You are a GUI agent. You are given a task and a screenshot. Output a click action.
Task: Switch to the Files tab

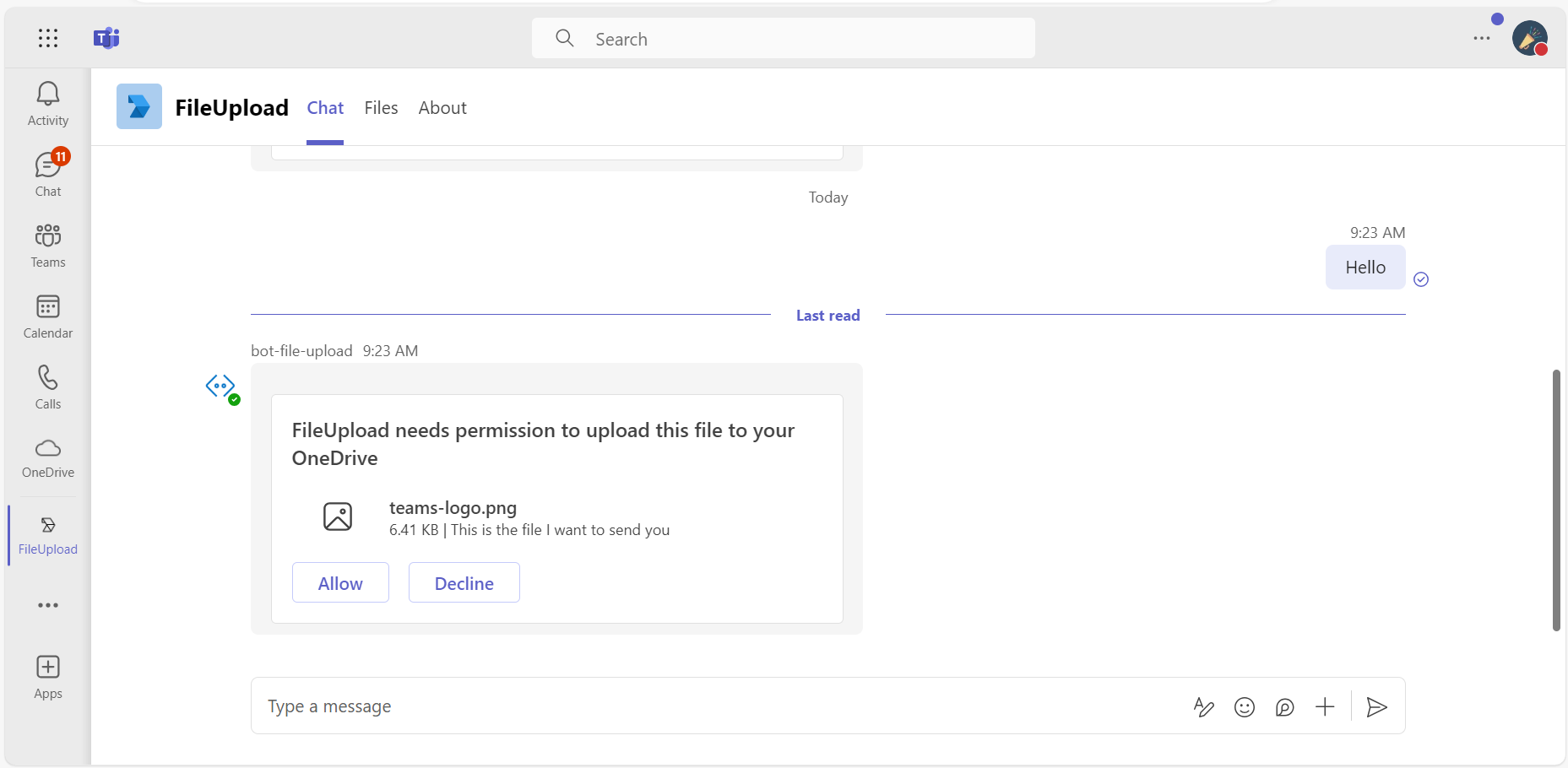pyautogui.click(x=381, y=108)
